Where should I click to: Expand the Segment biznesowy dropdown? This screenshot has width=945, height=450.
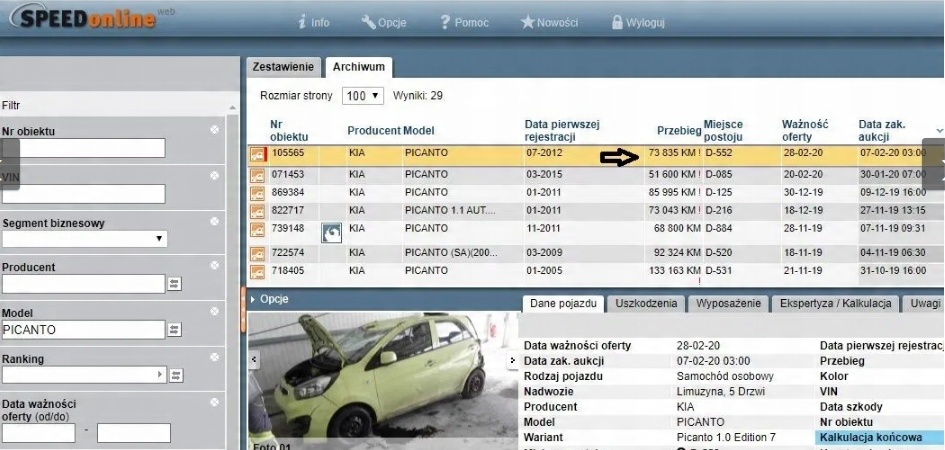84,239
